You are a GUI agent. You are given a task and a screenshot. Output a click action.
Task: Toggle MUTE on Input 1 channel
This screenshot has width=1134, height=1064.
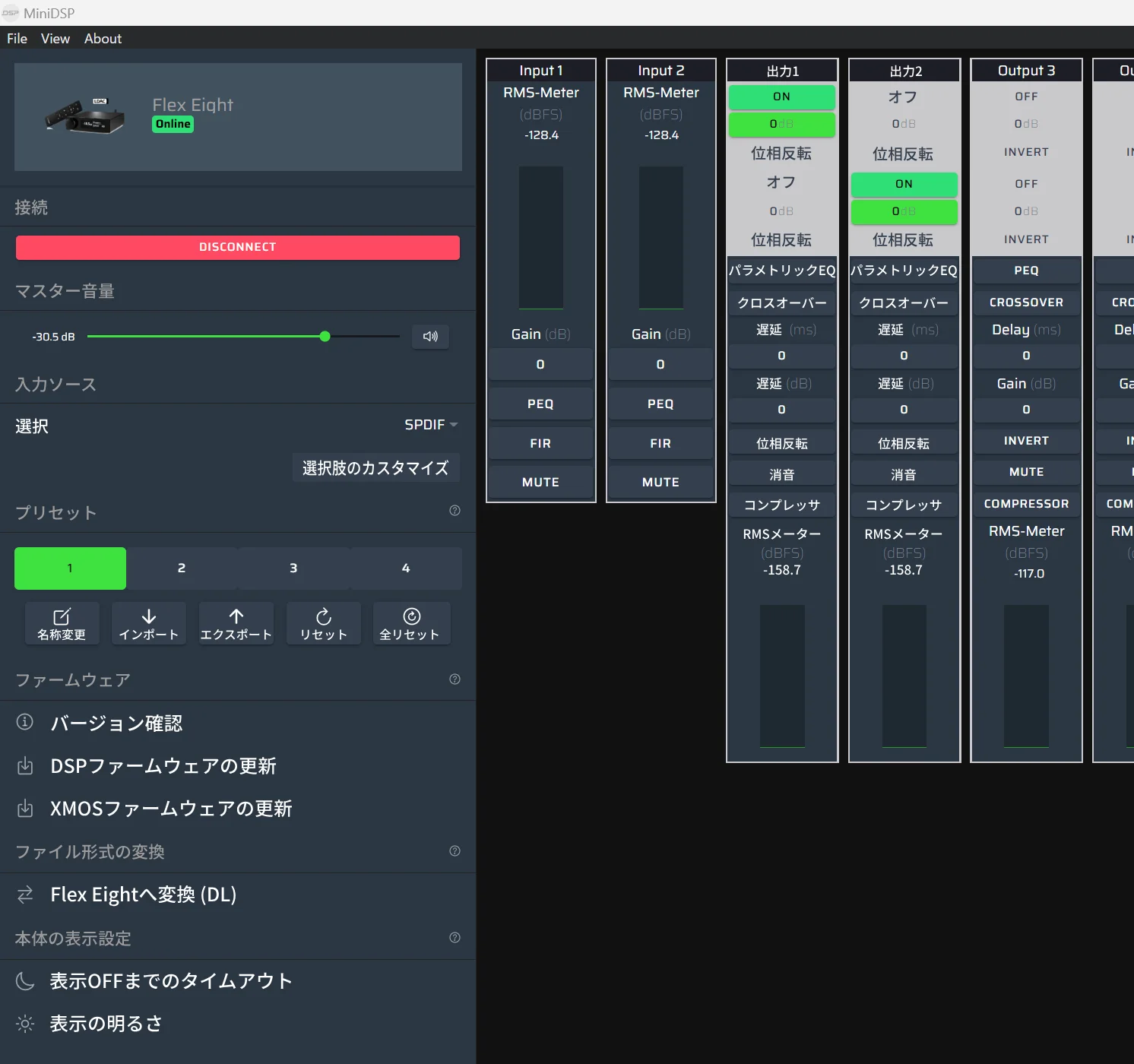tap(540, 483)
